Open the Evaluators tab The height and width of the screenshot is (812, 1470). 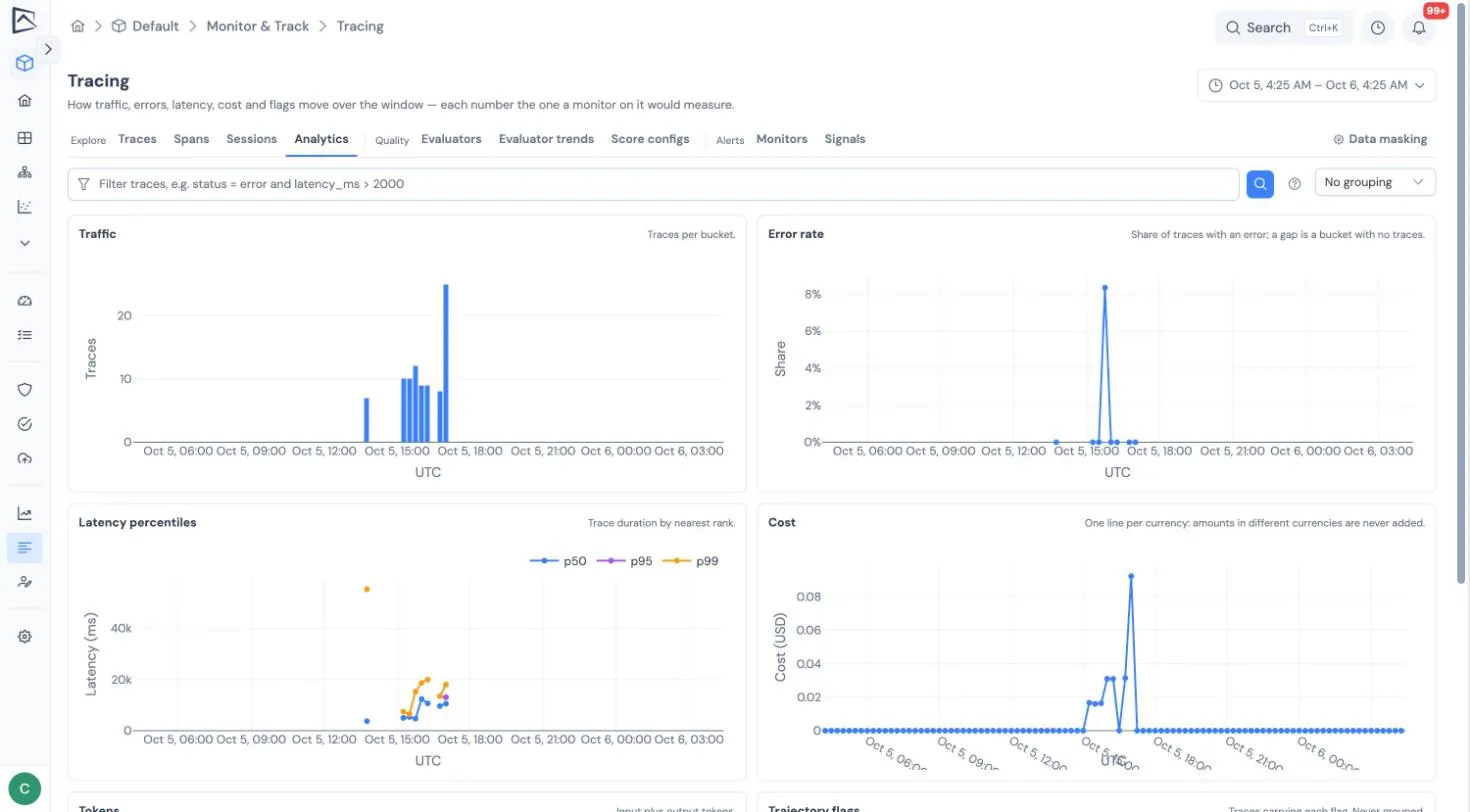click(x=451, y=139)
